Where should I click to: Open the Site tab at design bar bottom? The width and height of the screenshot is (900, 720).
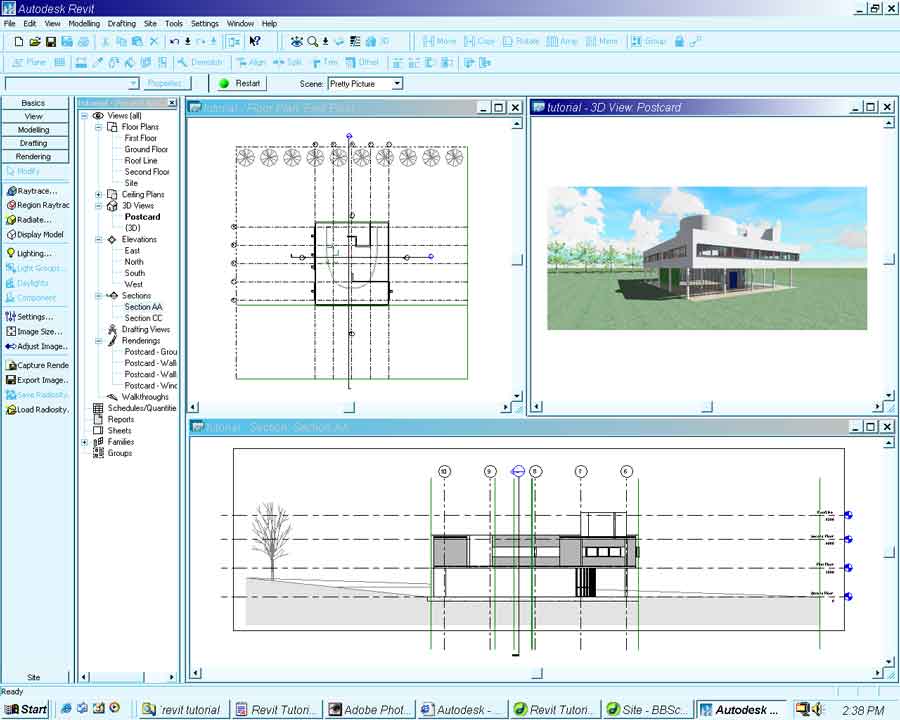pyautogui.click(x=34, y=678)
